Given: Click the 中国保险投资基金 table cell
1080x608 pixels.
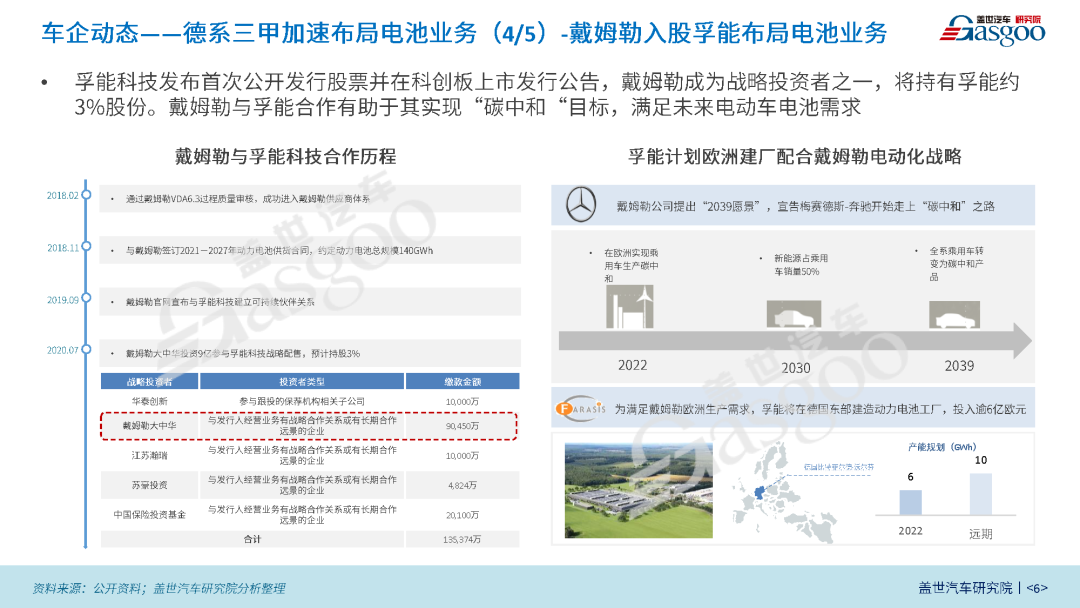Looking at the screenshot, I should tap(149, 514).
